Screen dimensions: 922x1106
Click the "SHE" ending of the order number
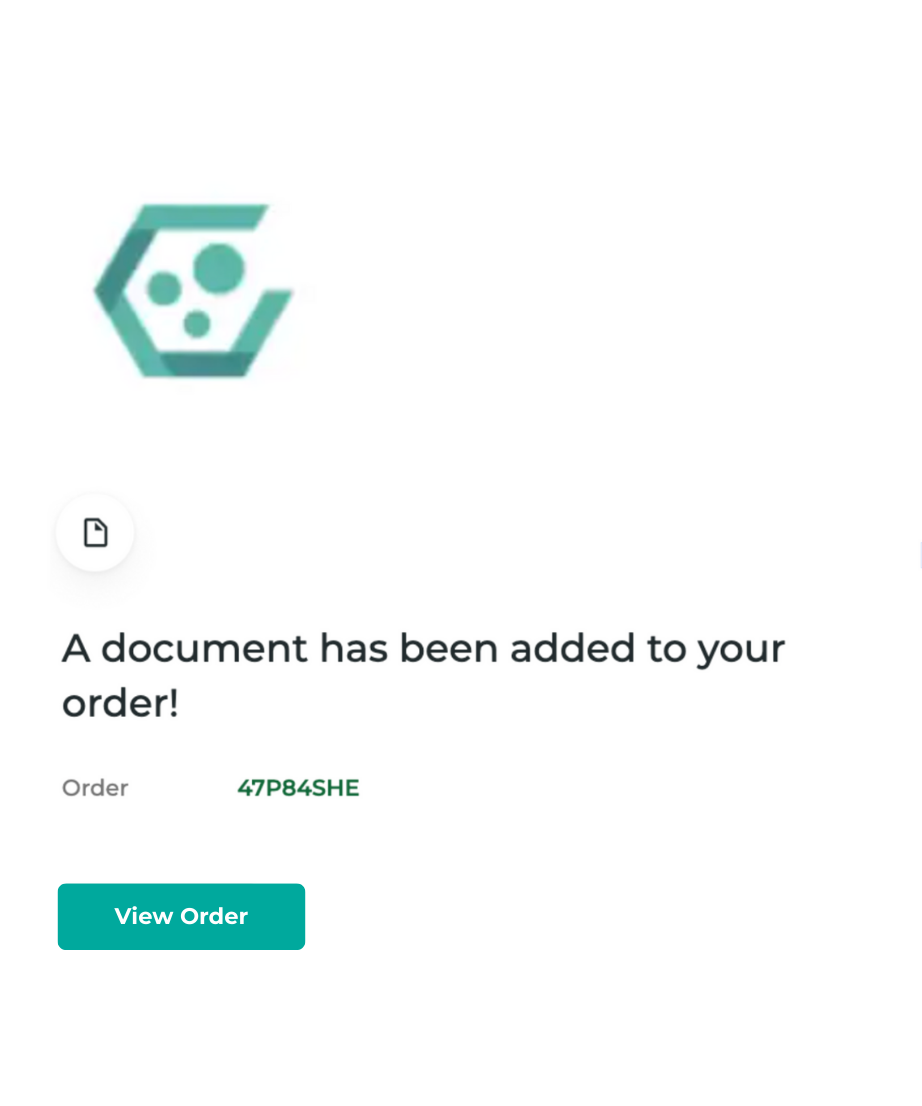coord(335,788)
